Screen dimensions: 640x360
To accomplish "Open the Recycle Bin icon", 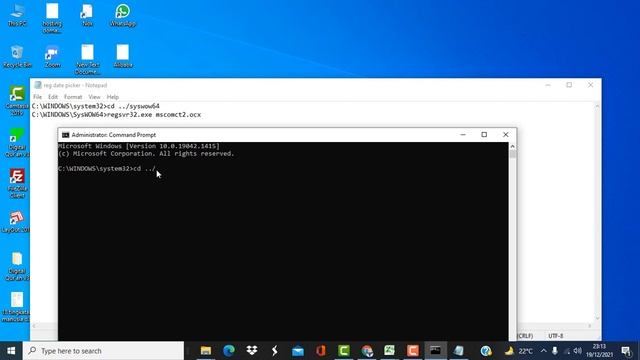I will tap(17, 57).
